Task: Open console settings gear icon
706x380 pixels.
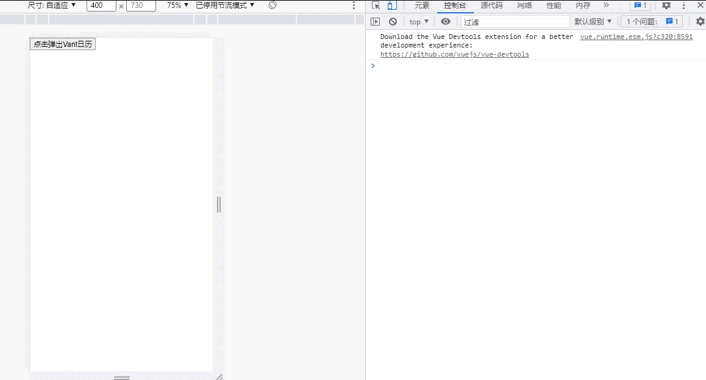Action: pyautogui.click(x=700, y=22)
